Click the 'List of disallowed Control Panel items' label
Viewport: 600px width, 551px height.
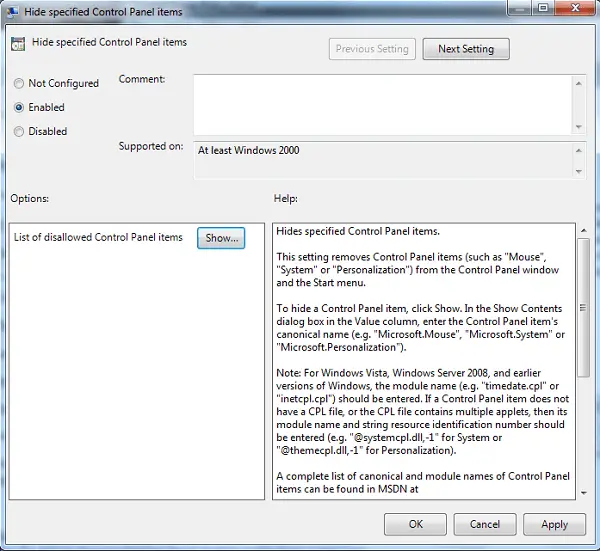point(98,237)
